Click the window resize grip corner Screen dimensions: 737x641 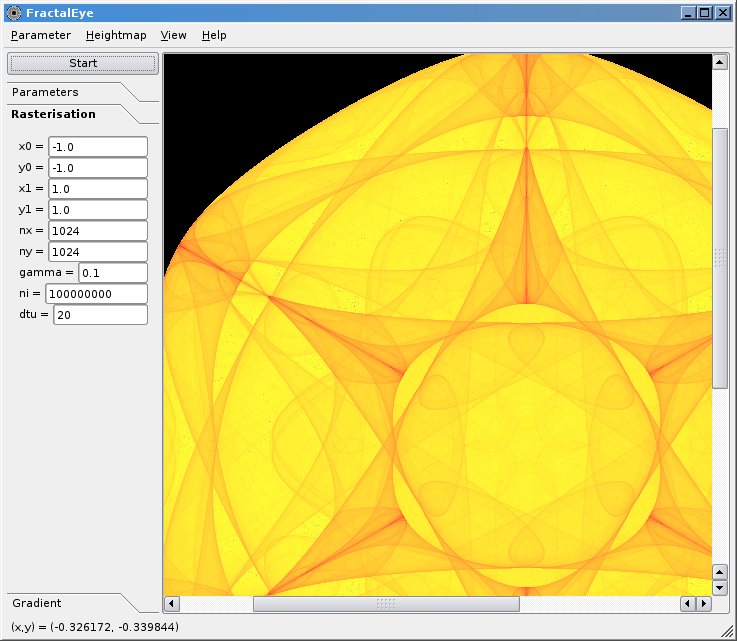click(x=726, y=631)
